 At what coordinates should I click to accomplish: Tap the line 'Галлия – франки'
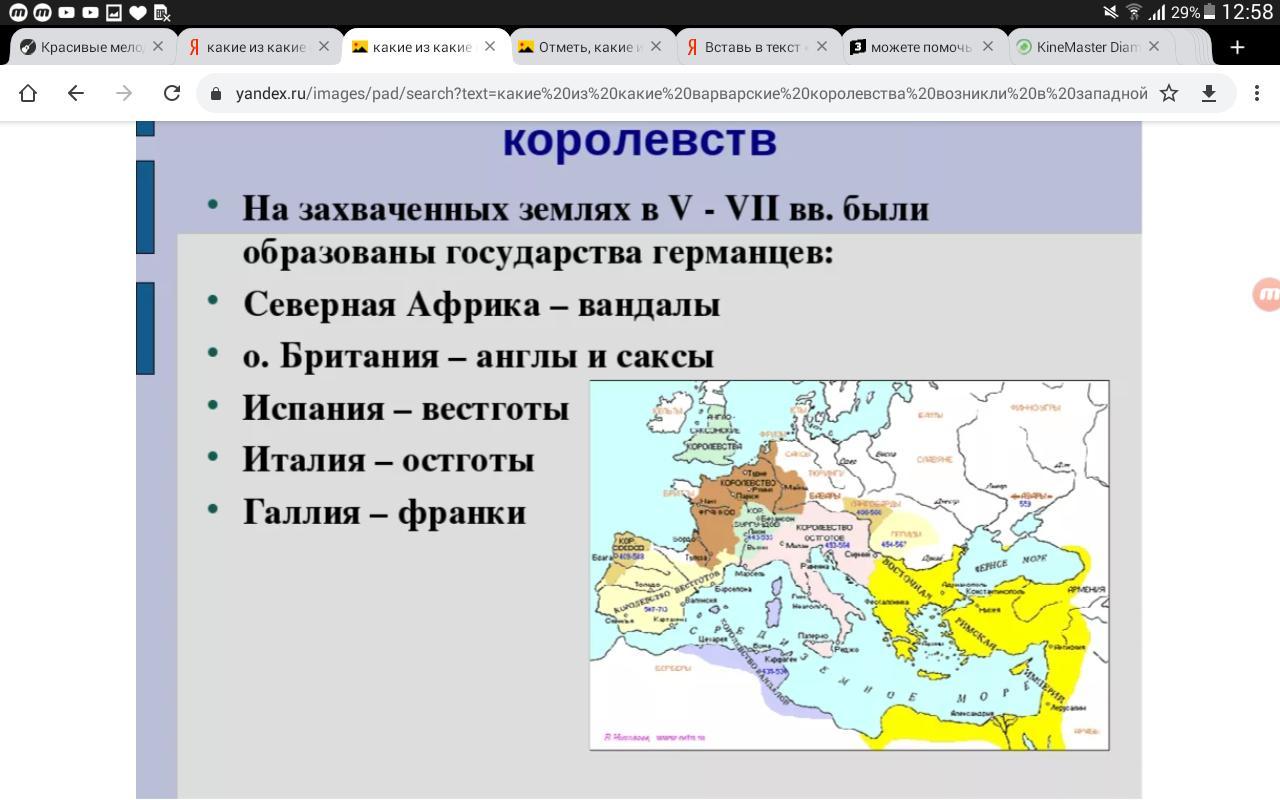(384, 512)
